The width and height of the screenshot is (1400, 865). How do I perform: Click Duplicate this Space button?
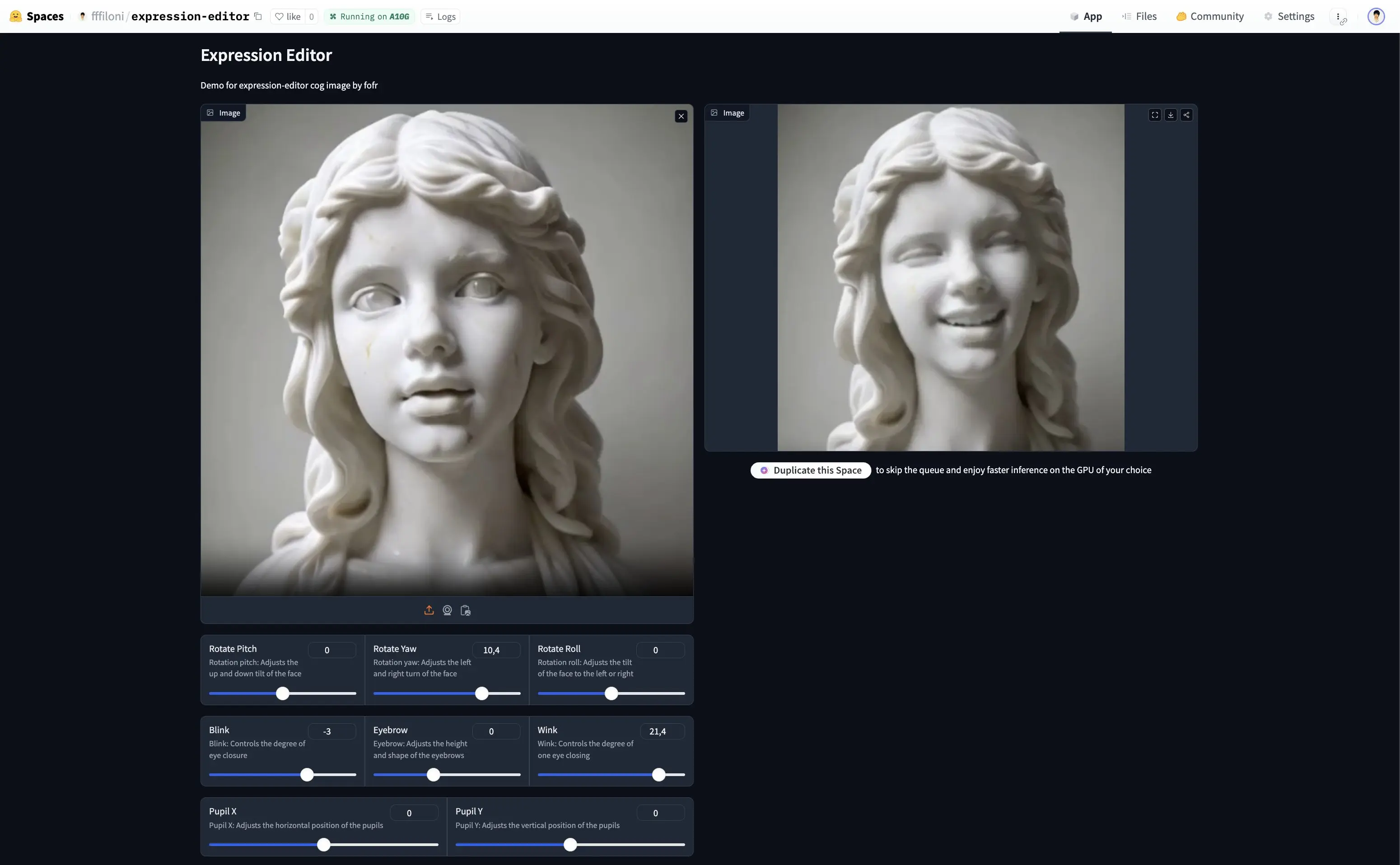coord(811,470)
